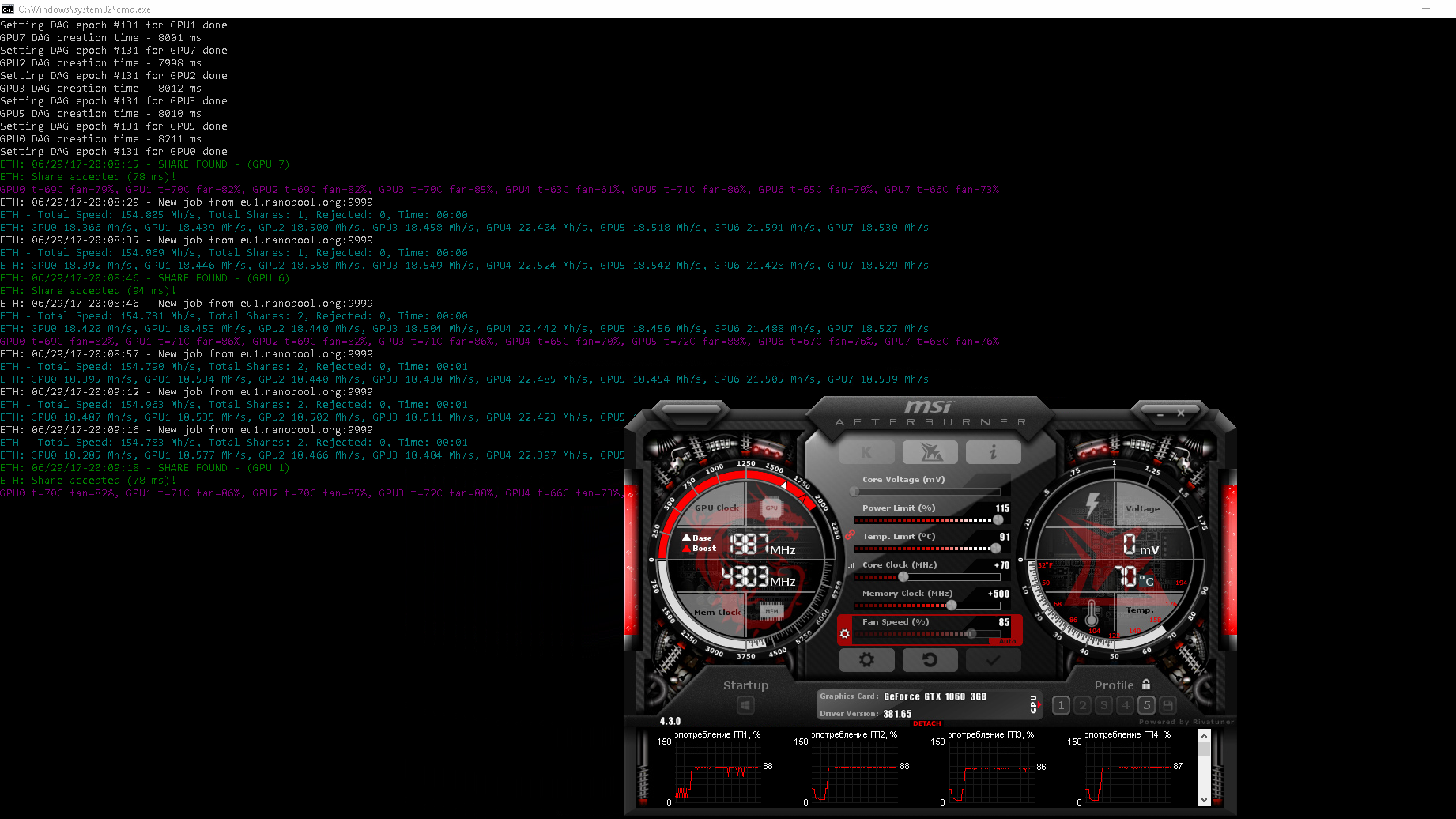Click the red DETACH monitor link
Screen dimensions: 1456x819
pos(927,723)
